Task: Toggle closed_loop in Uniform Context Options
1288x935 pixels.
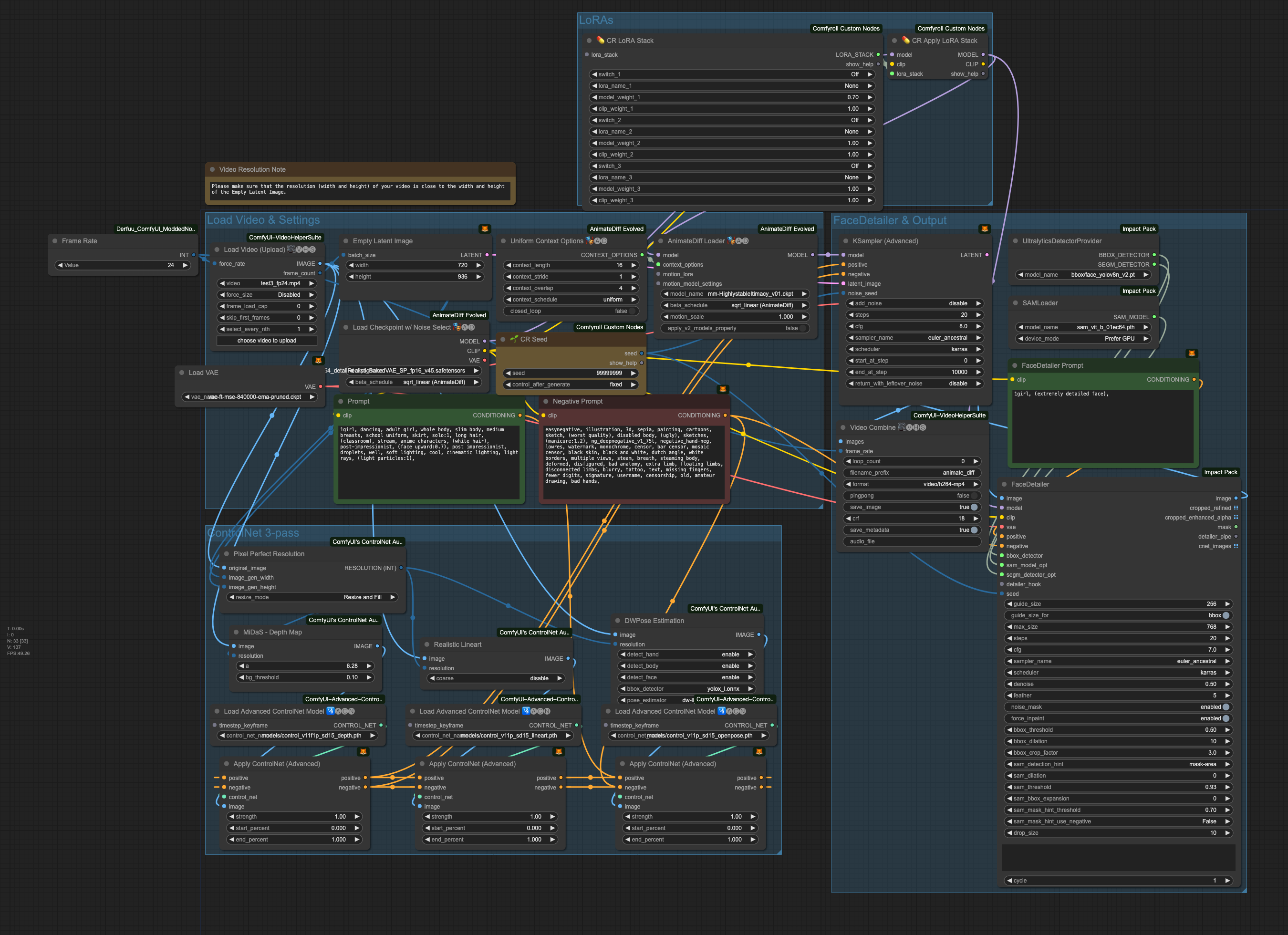Action: (633, 312)
